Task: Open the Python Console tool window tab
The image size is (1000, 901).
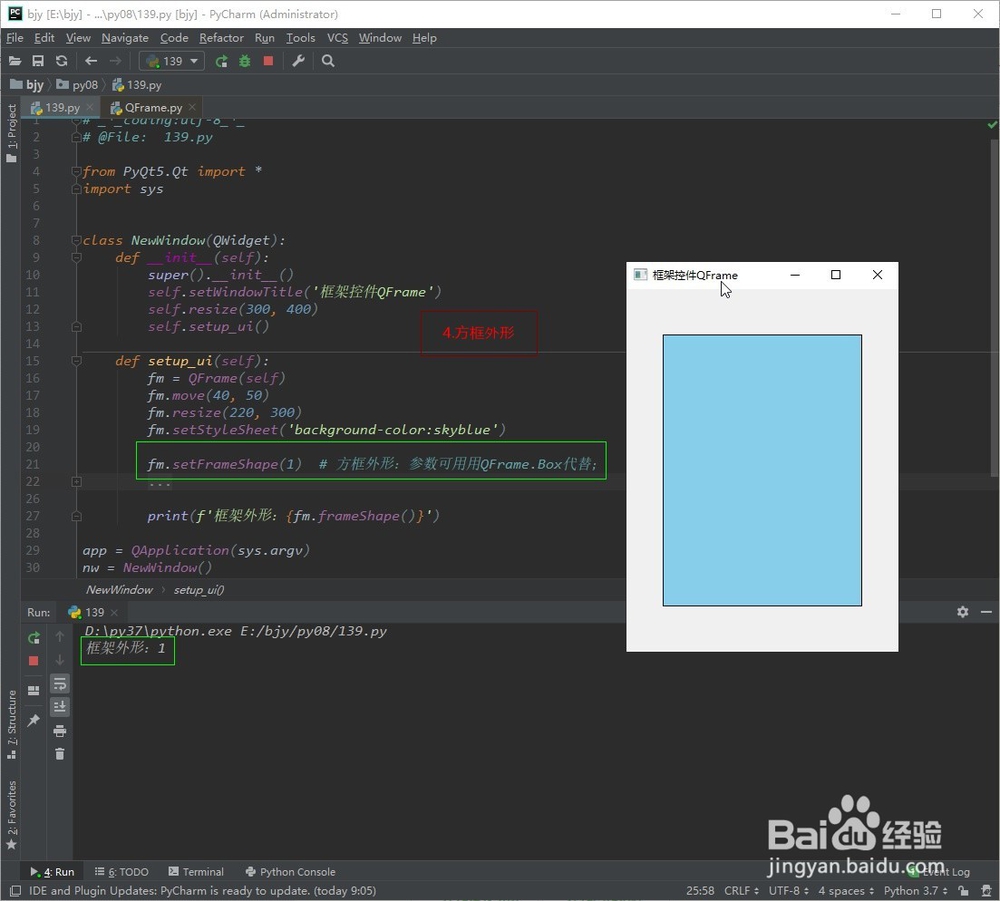Action: coord(291,872)
